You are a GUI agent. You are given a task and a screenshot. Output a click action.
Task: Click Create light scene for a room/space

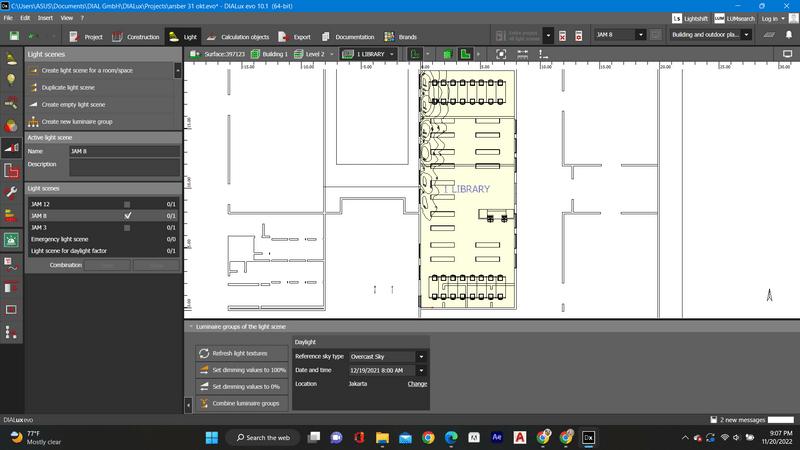[x=101, y=70]
